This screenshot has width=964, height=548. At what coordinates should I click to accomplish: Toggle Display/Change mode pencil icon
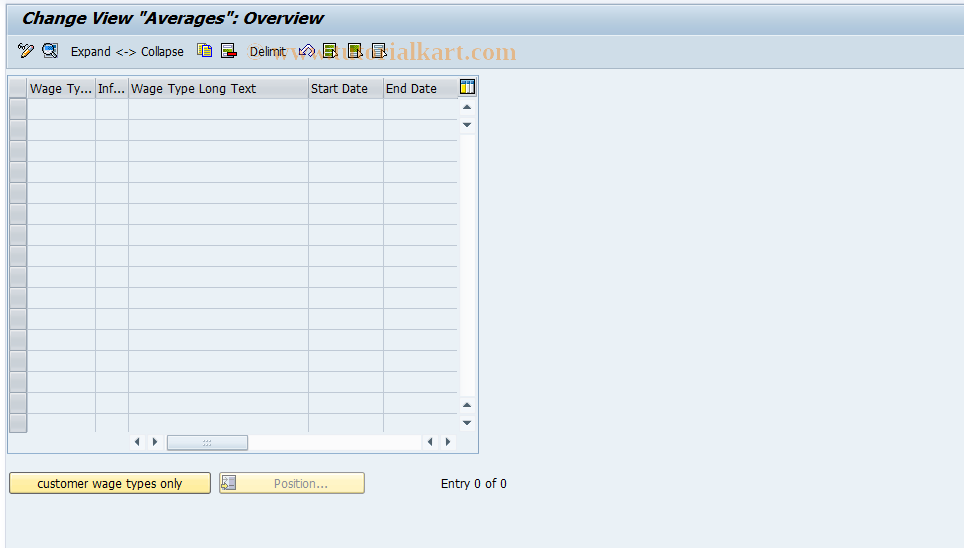point(26,51)
